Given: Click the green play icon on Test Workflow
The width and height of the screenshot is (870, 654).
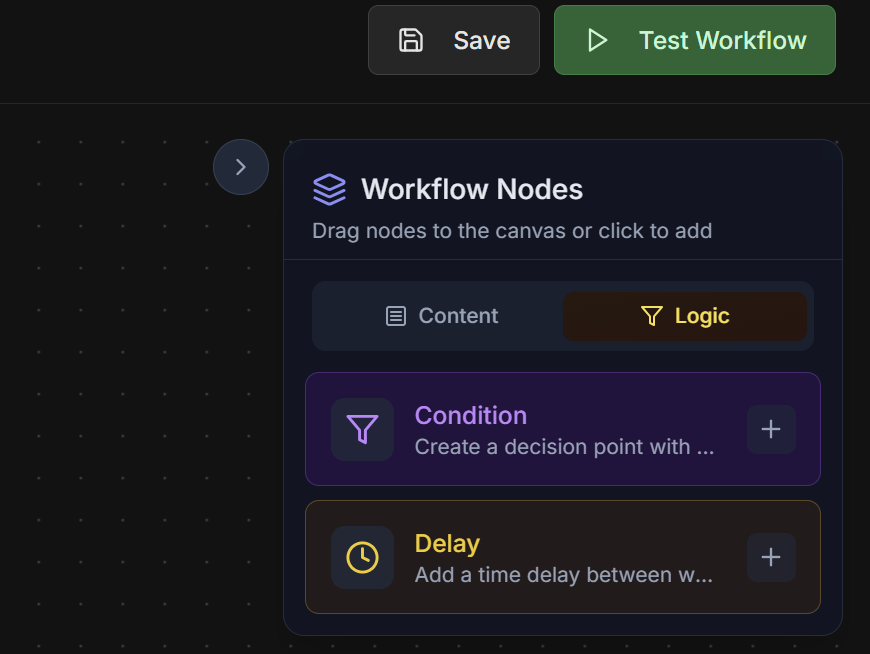Looking at the screenshot, I should (598, 40).
